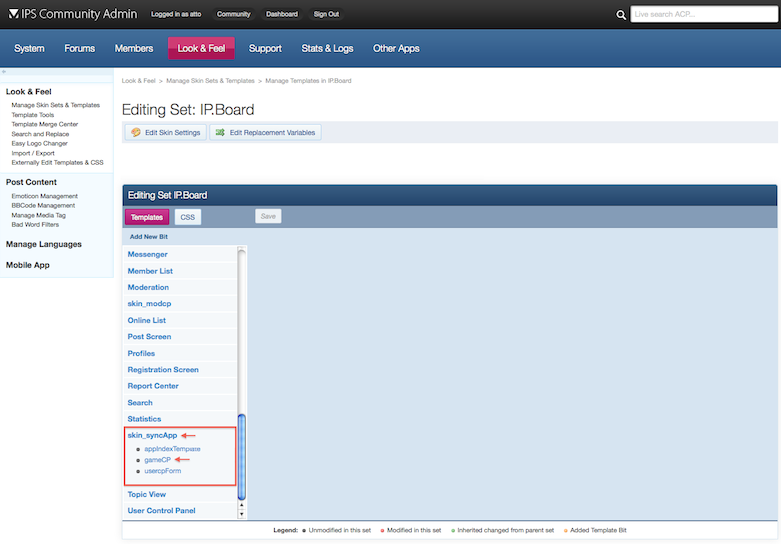
Task: Open Manage Skin Sets & Templates sidebar link
Action: click(56, 105)
